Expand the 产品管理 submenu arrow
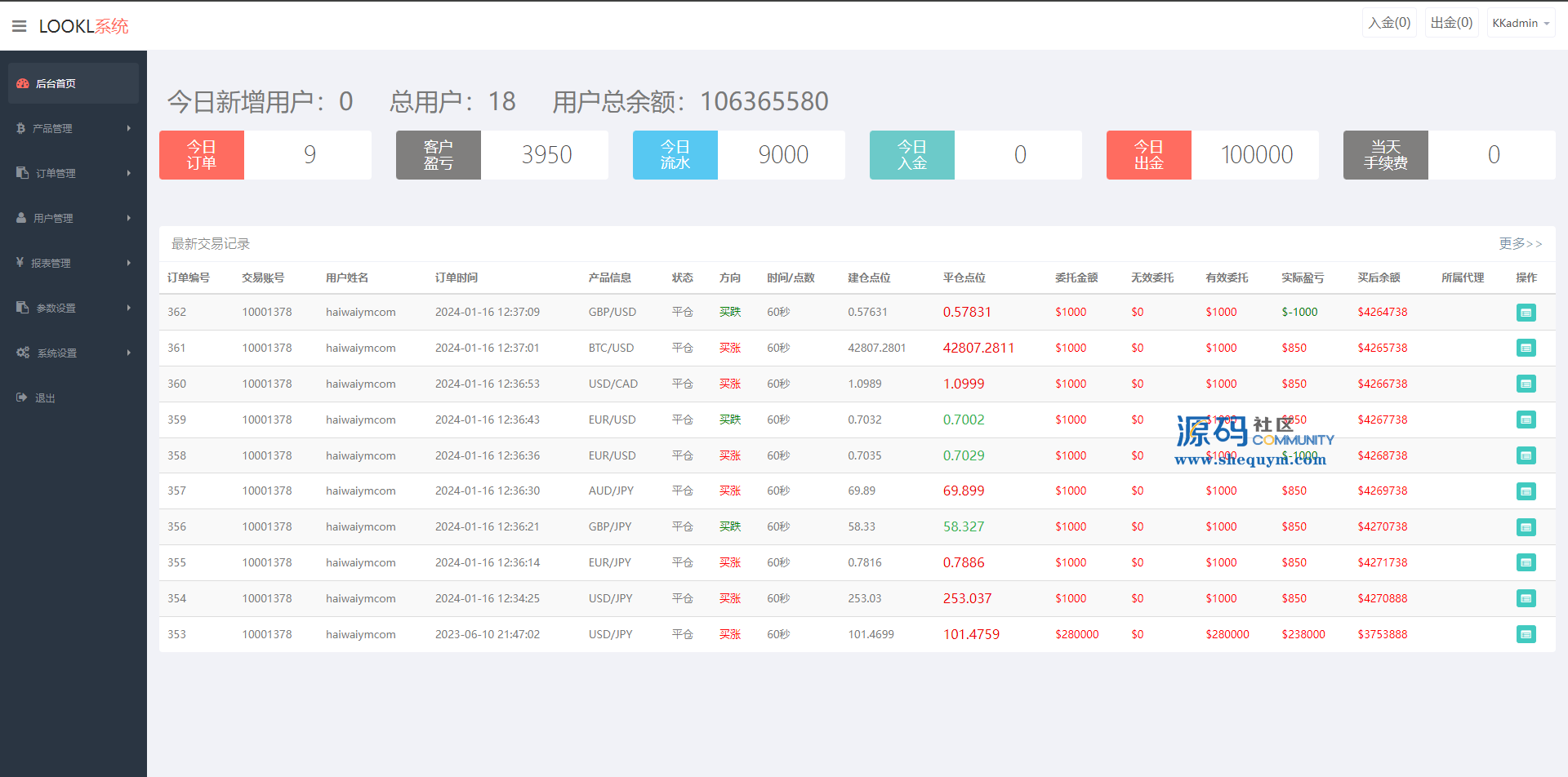This screenshot has width=1568, height=777. click(129, 128)
